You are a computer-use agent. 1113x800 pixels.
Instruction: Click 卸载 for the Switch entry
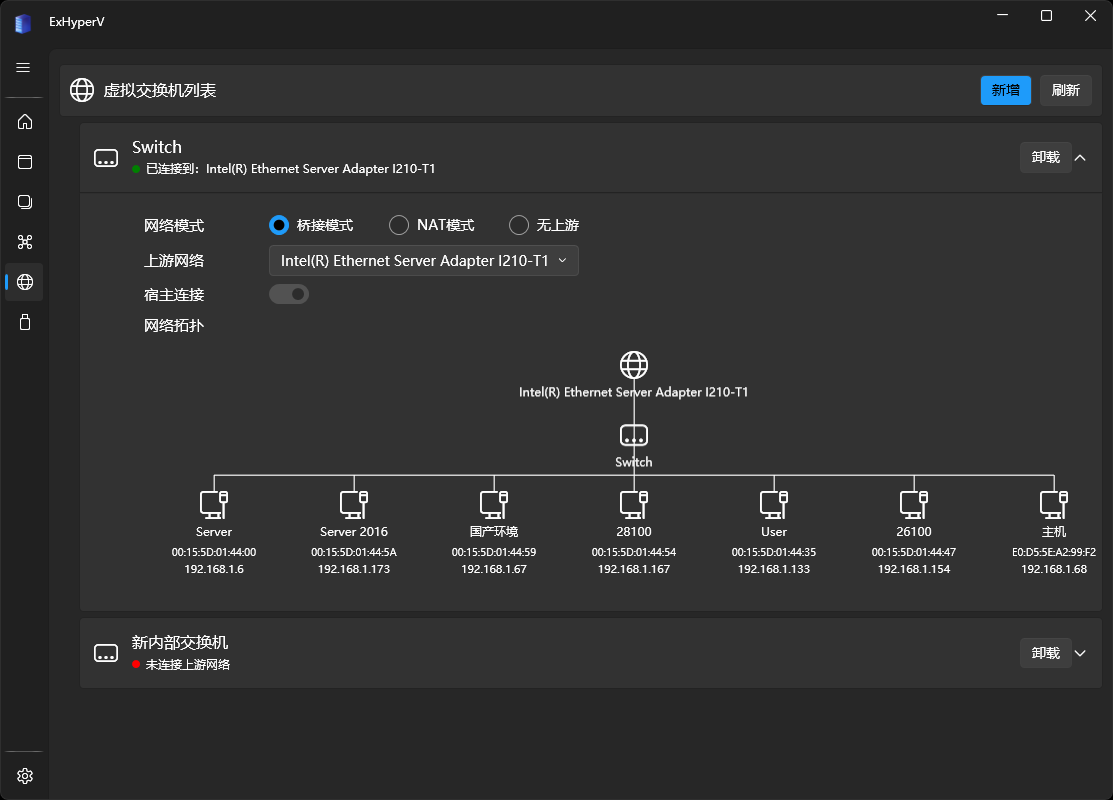coord(1045,157)
